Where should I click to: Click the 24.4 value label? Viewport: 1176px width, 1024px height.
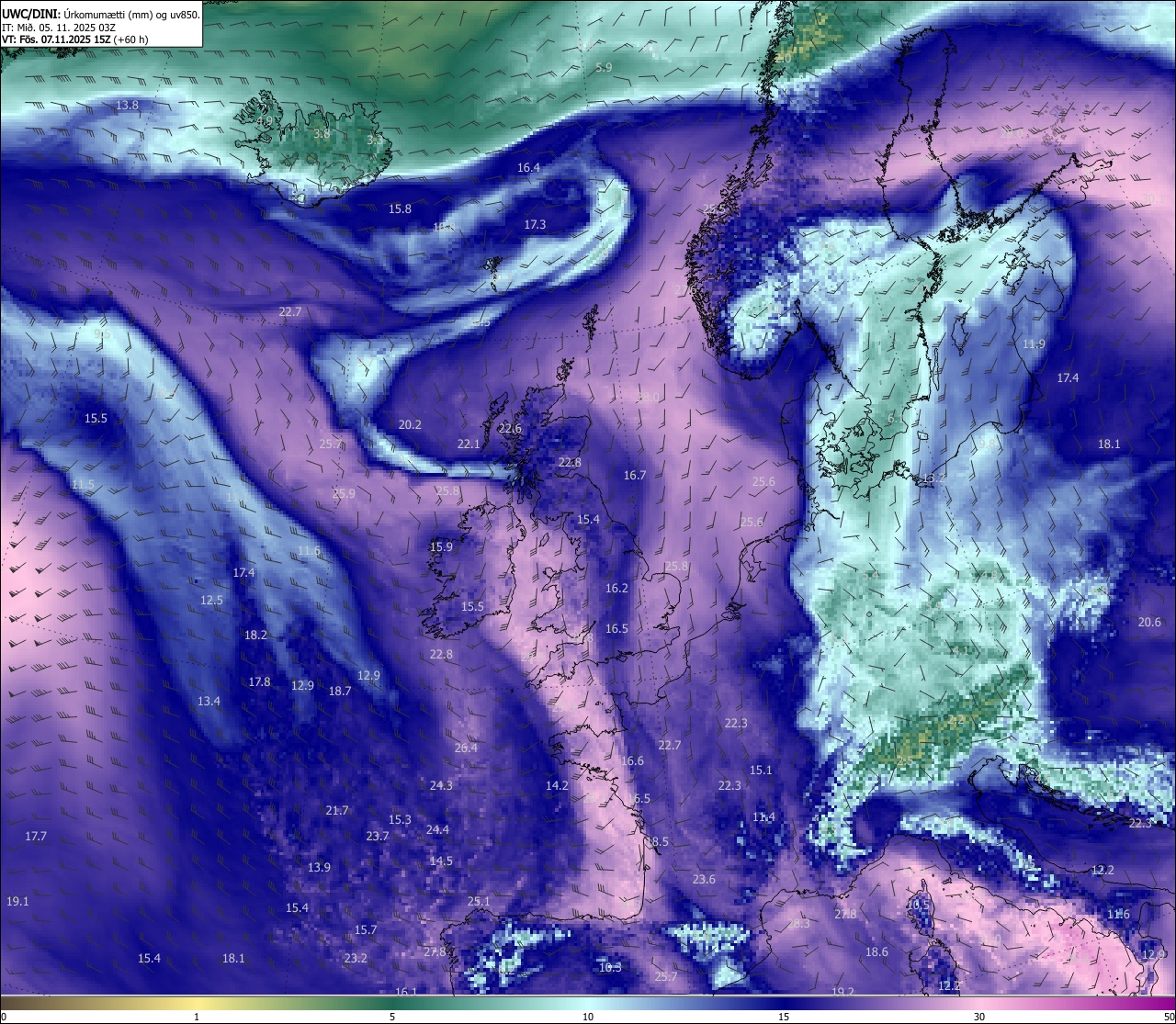tap(437, 830)
